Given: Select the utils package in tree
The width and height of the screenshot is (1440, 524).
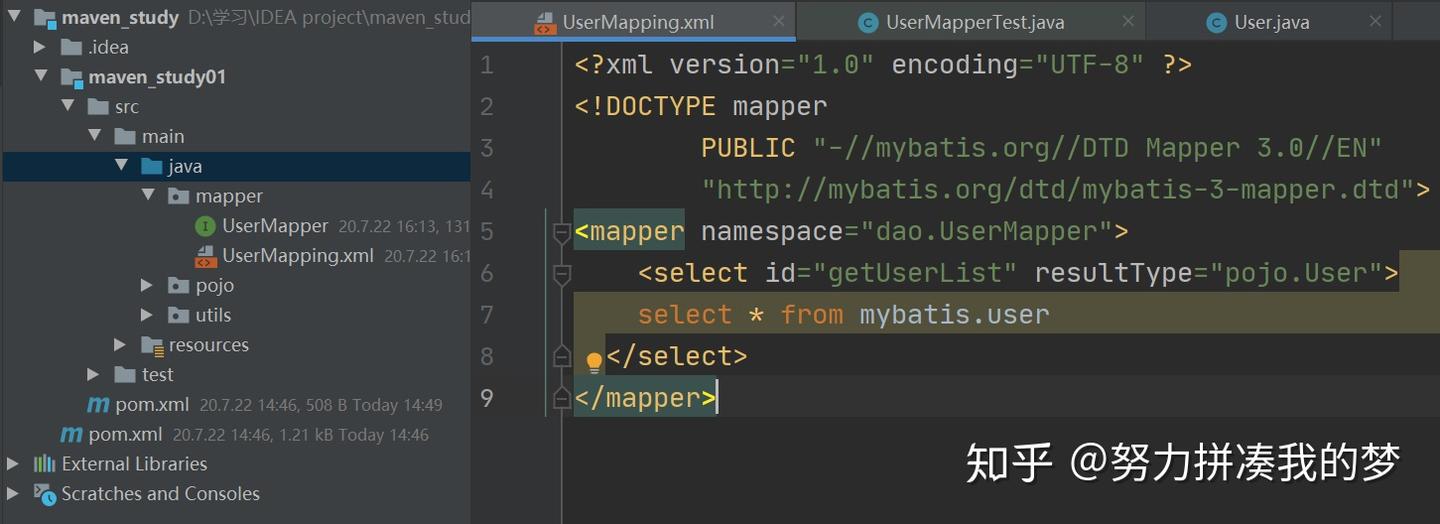Looking at the screenshot, I should [213, 315].
